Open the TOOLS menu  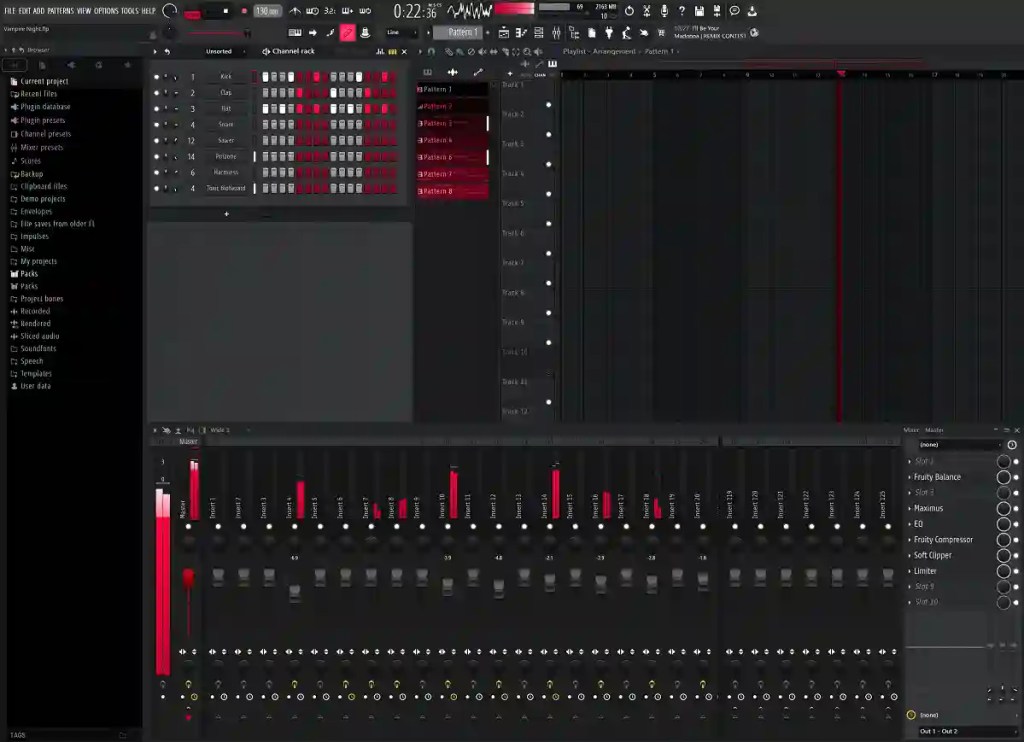[x=129, y=11]
